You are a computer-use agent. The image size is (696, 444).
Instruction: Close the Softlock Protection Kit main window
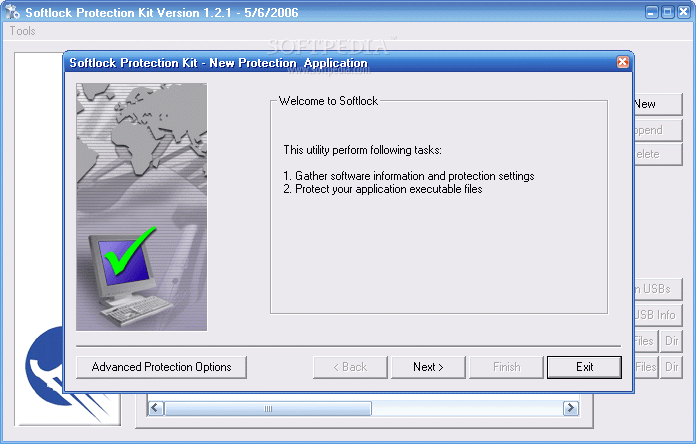pos(684,12)
